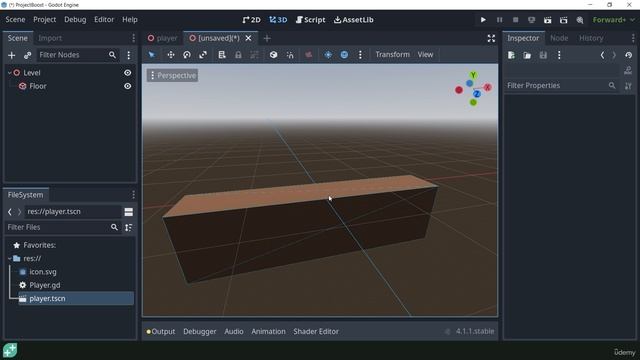Select the arrow Select Mode tool
640x360 pixels.
151,55
